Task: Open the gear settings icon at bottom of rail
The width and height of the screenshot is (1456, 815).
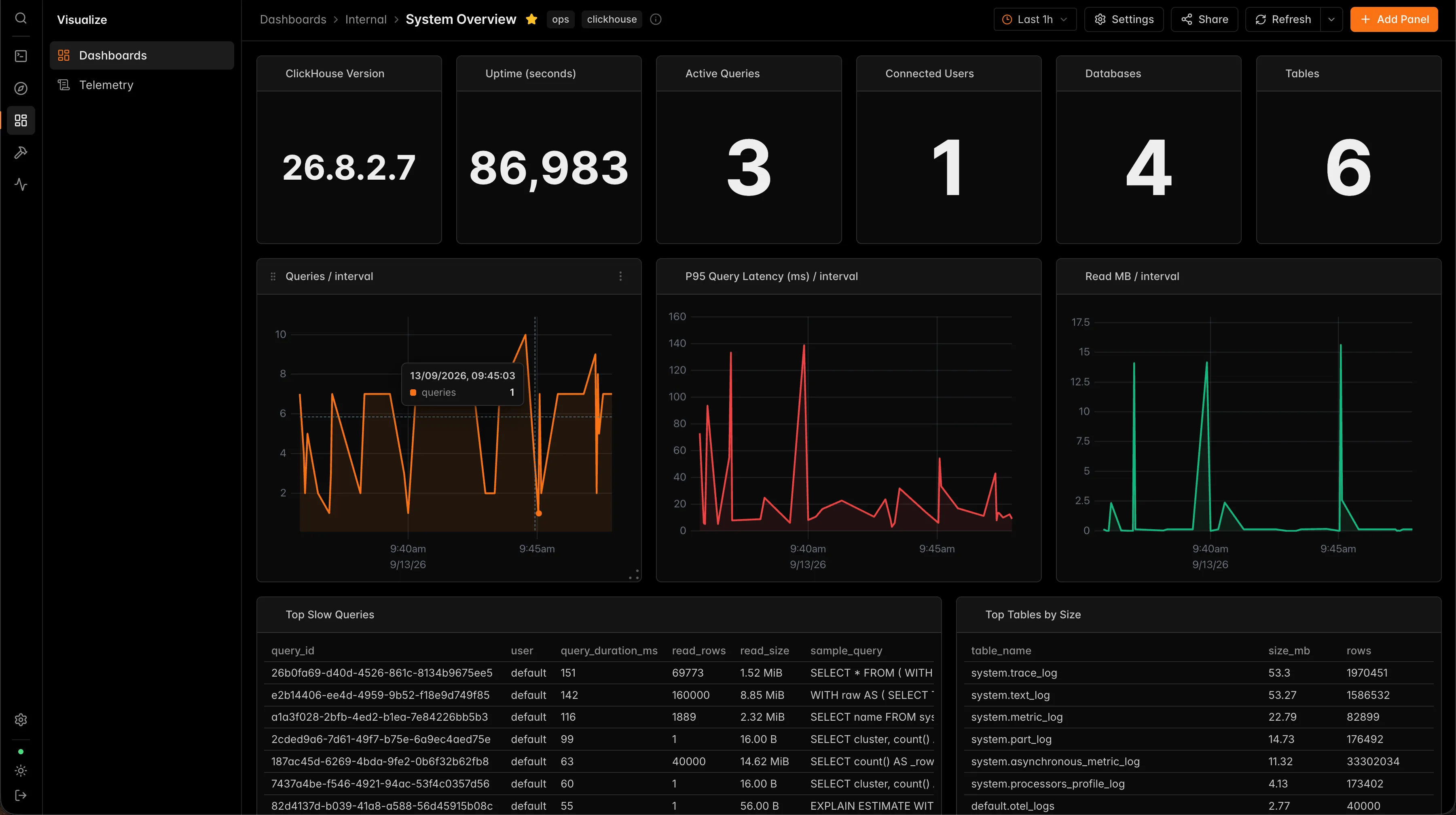Action: click(21, 719)
